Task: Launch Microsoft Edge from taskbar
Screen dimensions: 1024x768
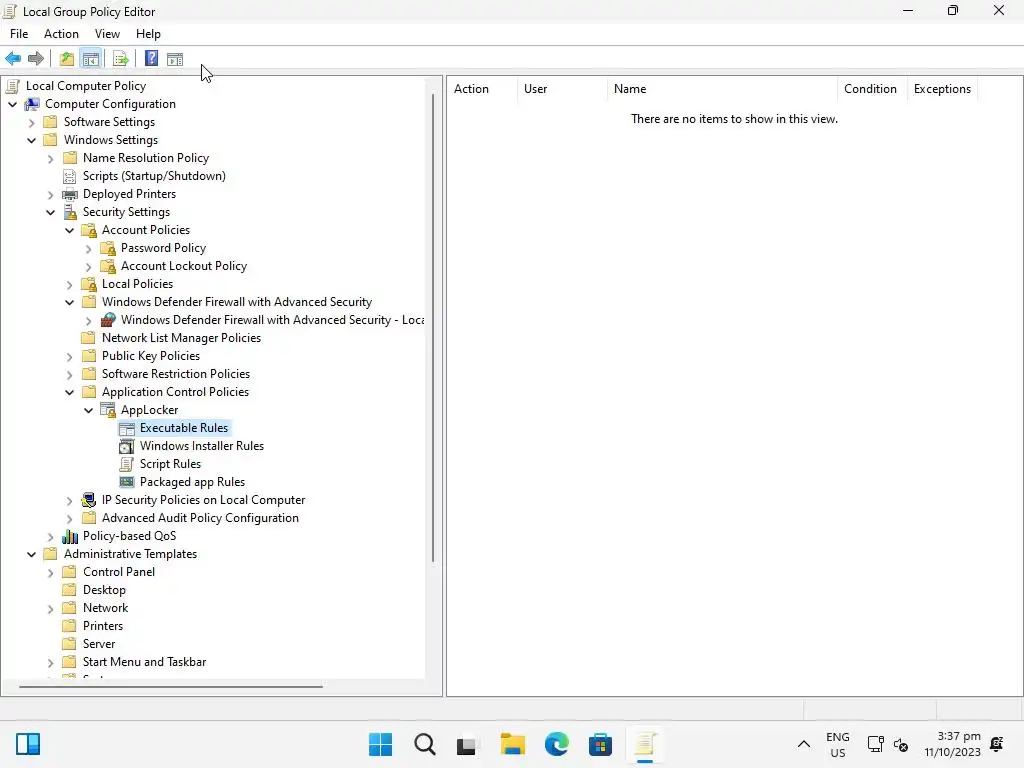Action: tap(556, 744)
